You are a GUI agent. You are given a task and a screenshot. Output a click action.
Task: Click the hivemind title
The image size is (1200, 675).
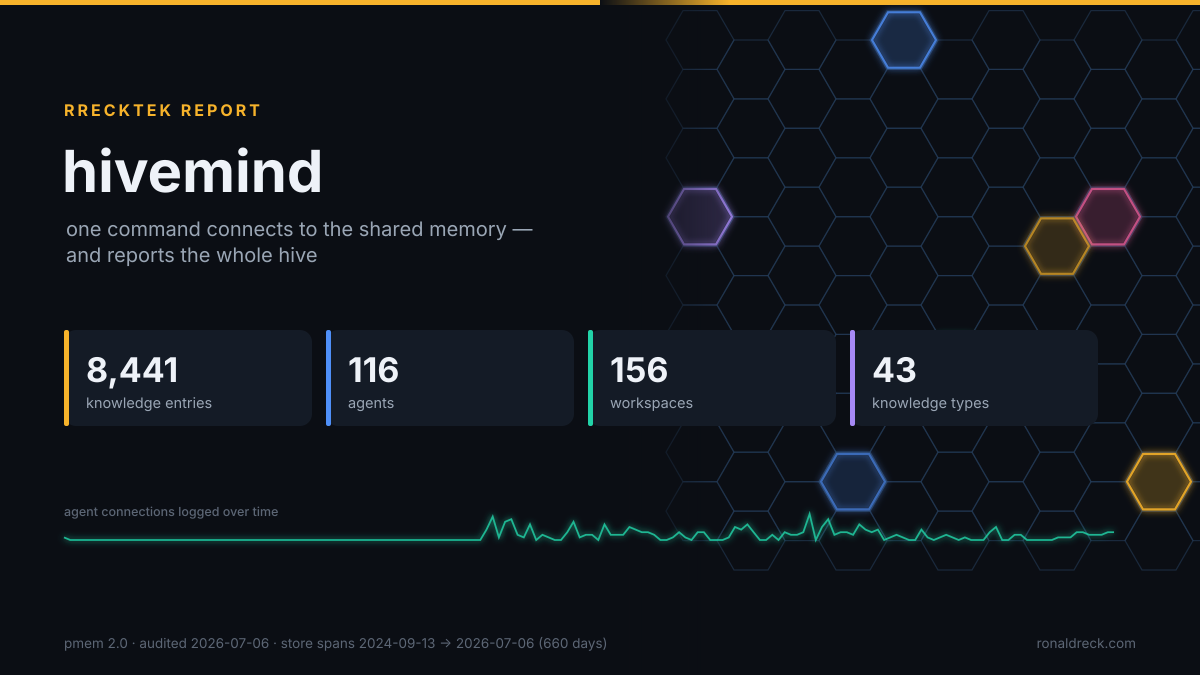(193, 171)
